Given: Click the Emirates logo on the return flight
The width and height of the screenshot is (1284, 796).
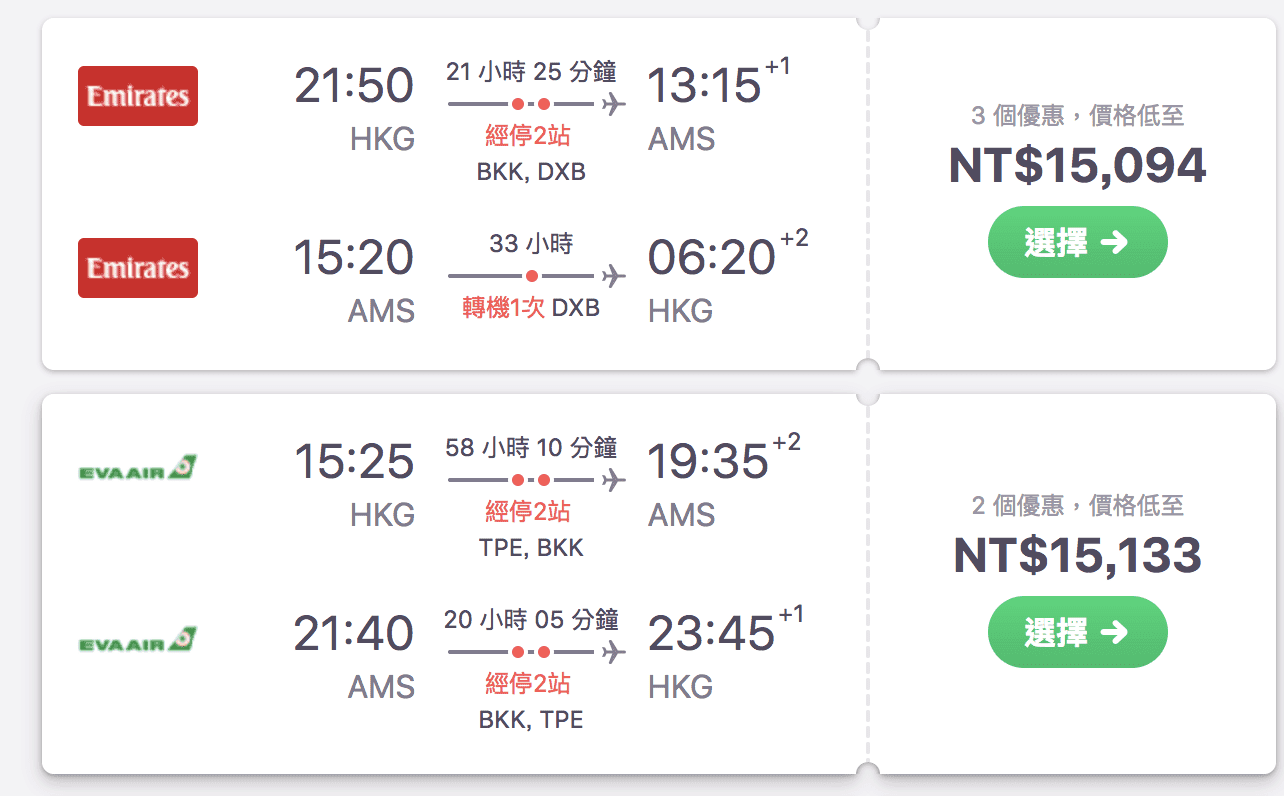Looking at the screenshot, I should click(138, 268).
